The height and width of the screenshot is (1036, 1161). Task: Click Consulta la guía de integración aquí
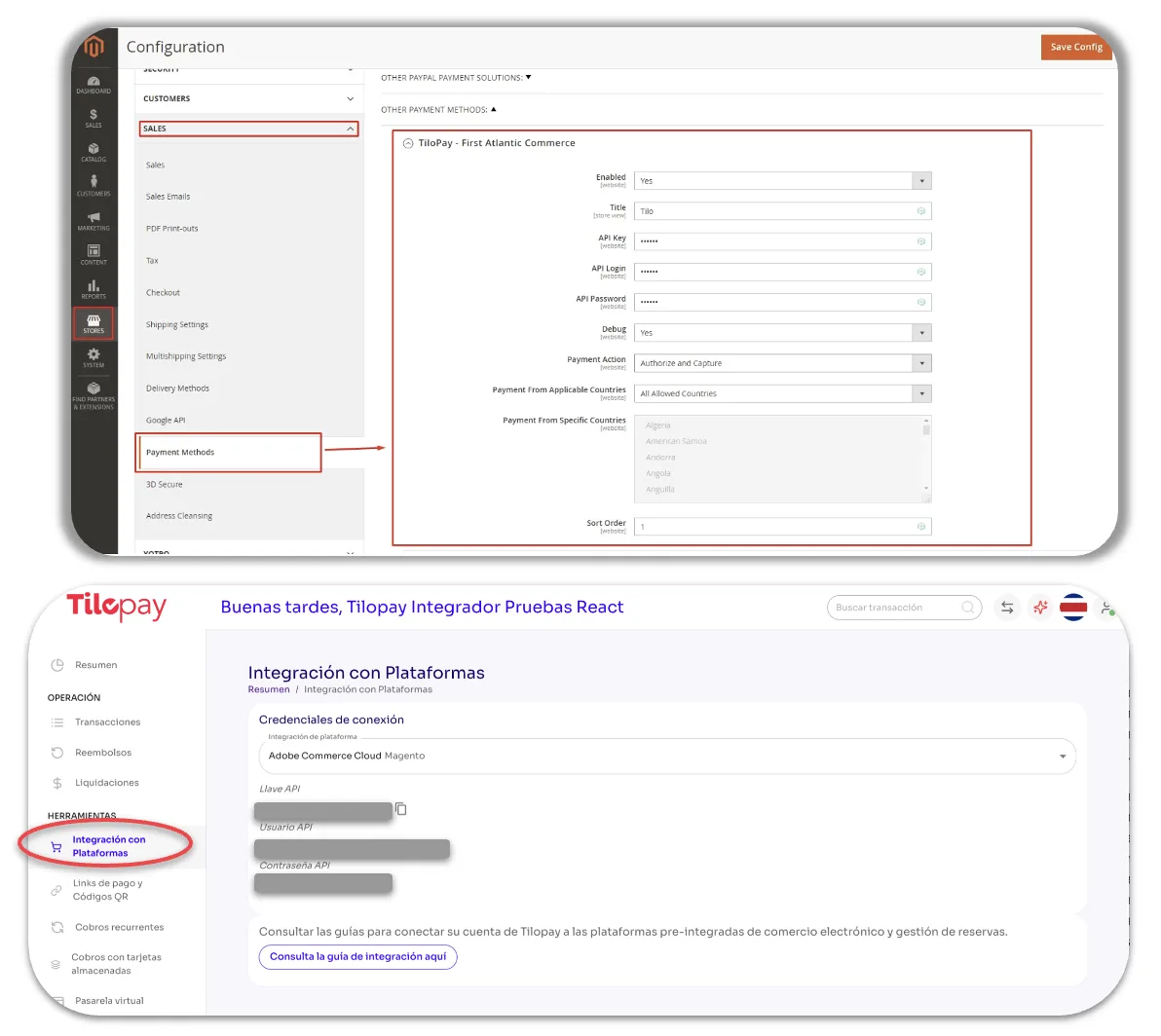[357, 957]
